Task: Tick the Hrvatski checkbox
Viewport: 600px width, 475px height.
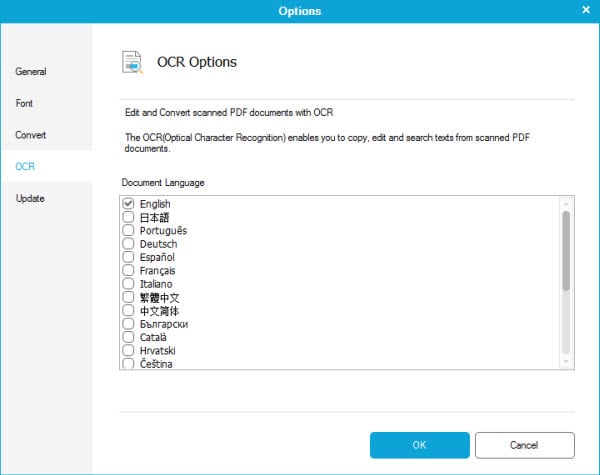Action: (x=128, y=351)
